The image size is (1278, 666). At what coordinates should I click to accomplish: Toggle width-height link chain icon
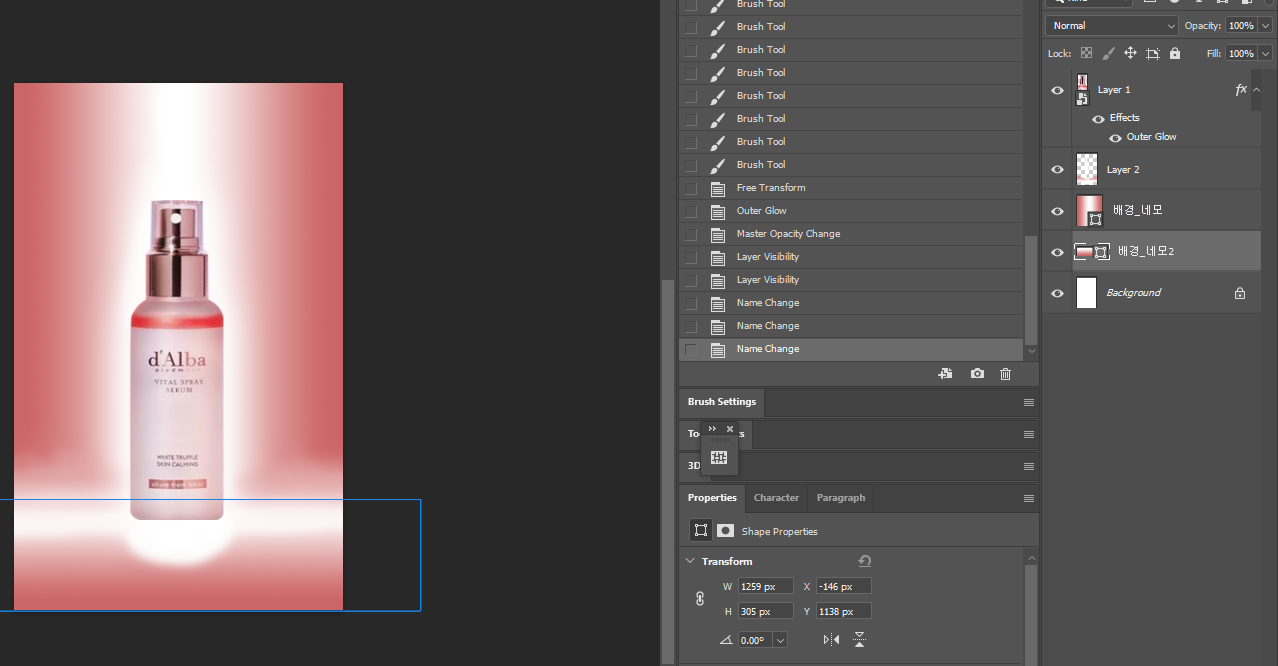click(x=700, y=598)
